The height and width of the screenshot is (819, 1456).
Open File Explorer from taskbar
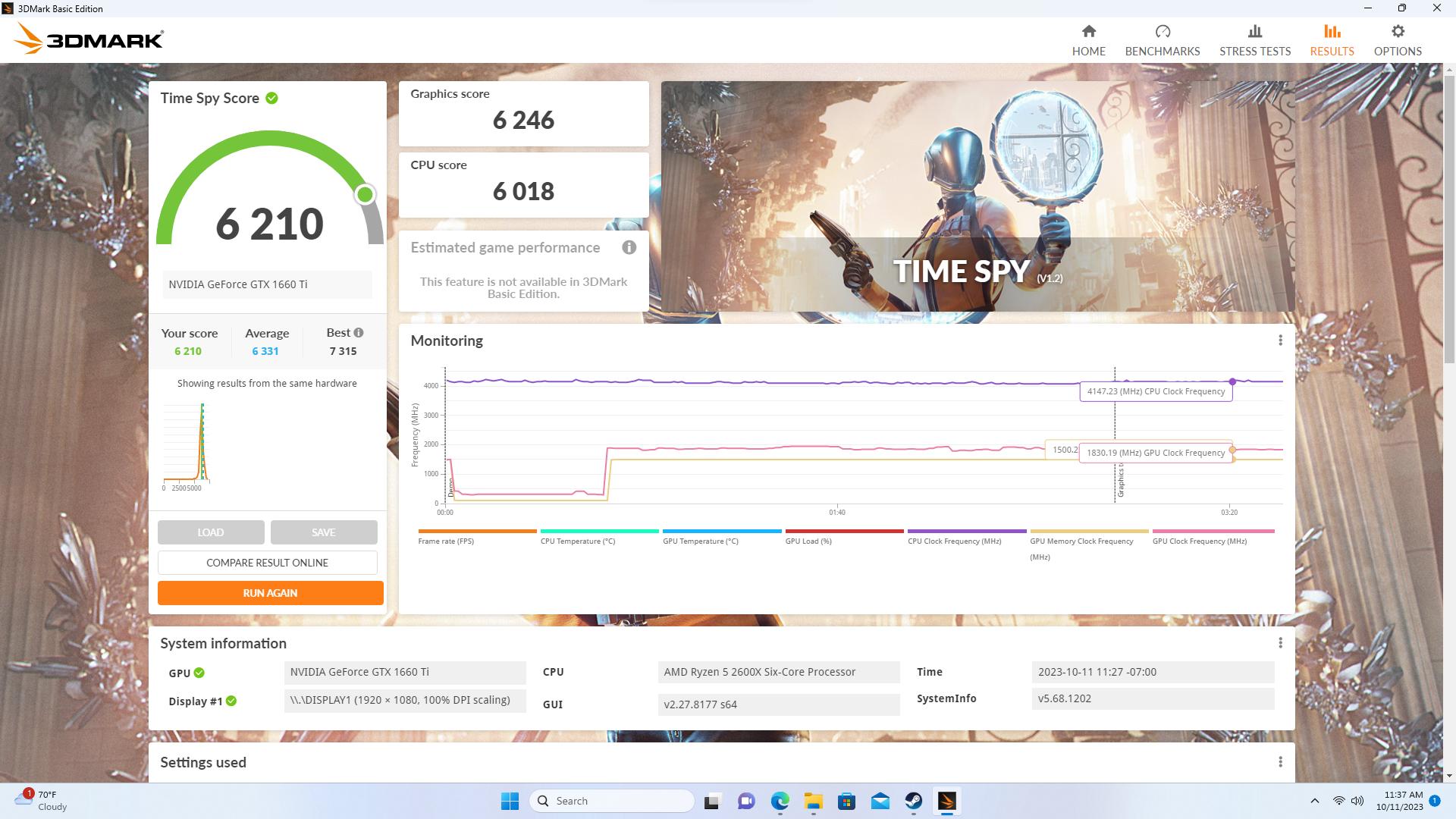(813, 801)
